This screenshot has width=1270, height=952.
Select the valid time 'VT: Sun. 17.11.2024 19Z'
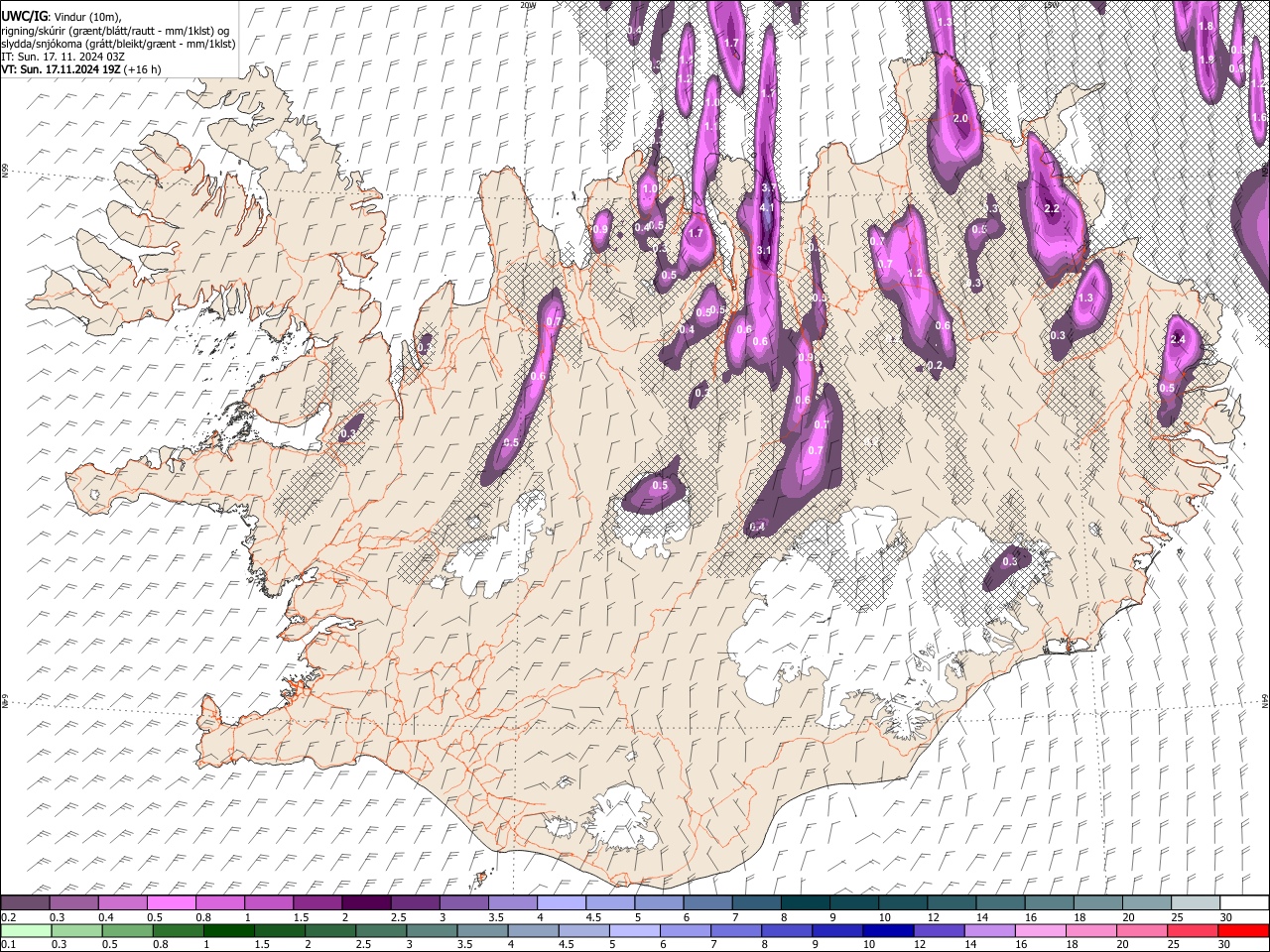(x=61, y=70)
